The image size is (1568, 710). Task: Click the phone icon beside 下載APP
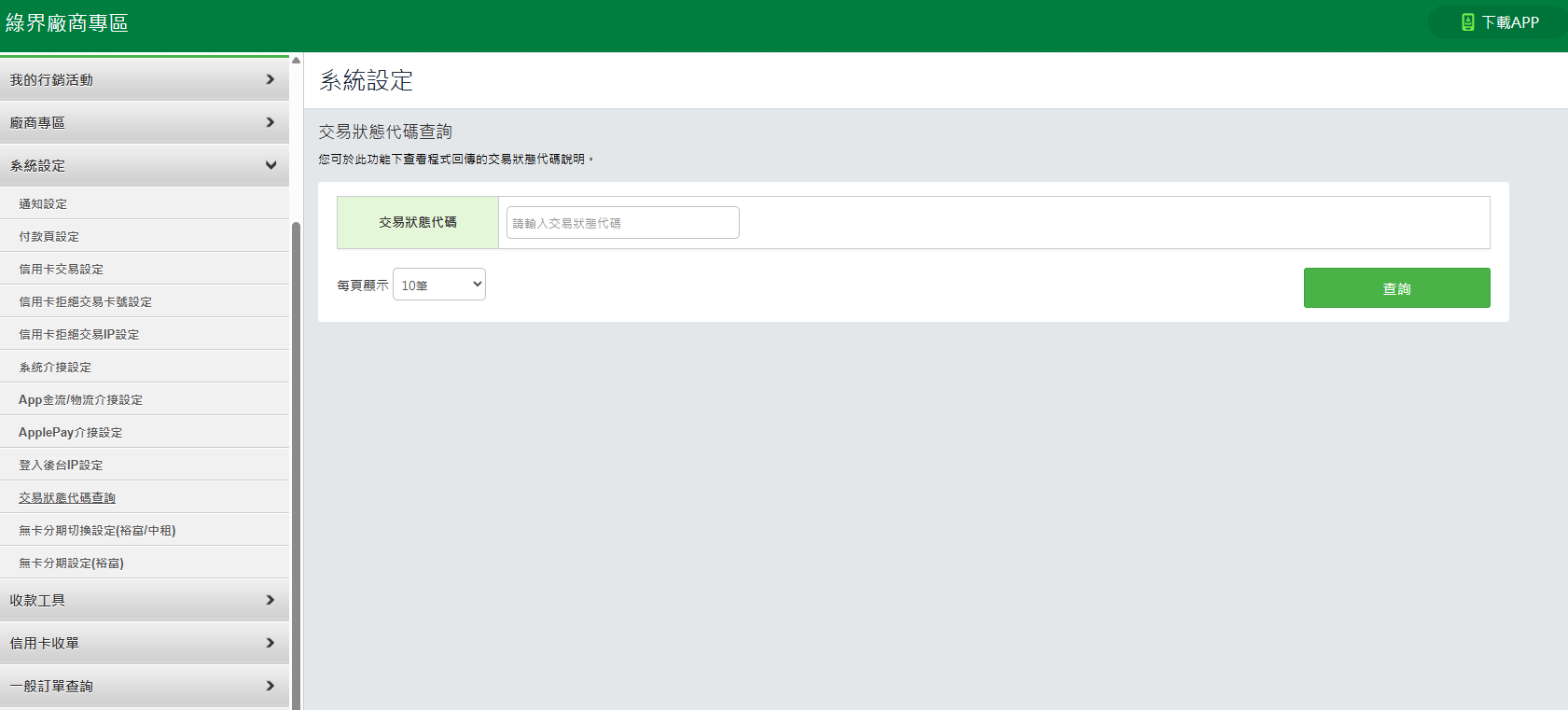[x=1467, y=22]
